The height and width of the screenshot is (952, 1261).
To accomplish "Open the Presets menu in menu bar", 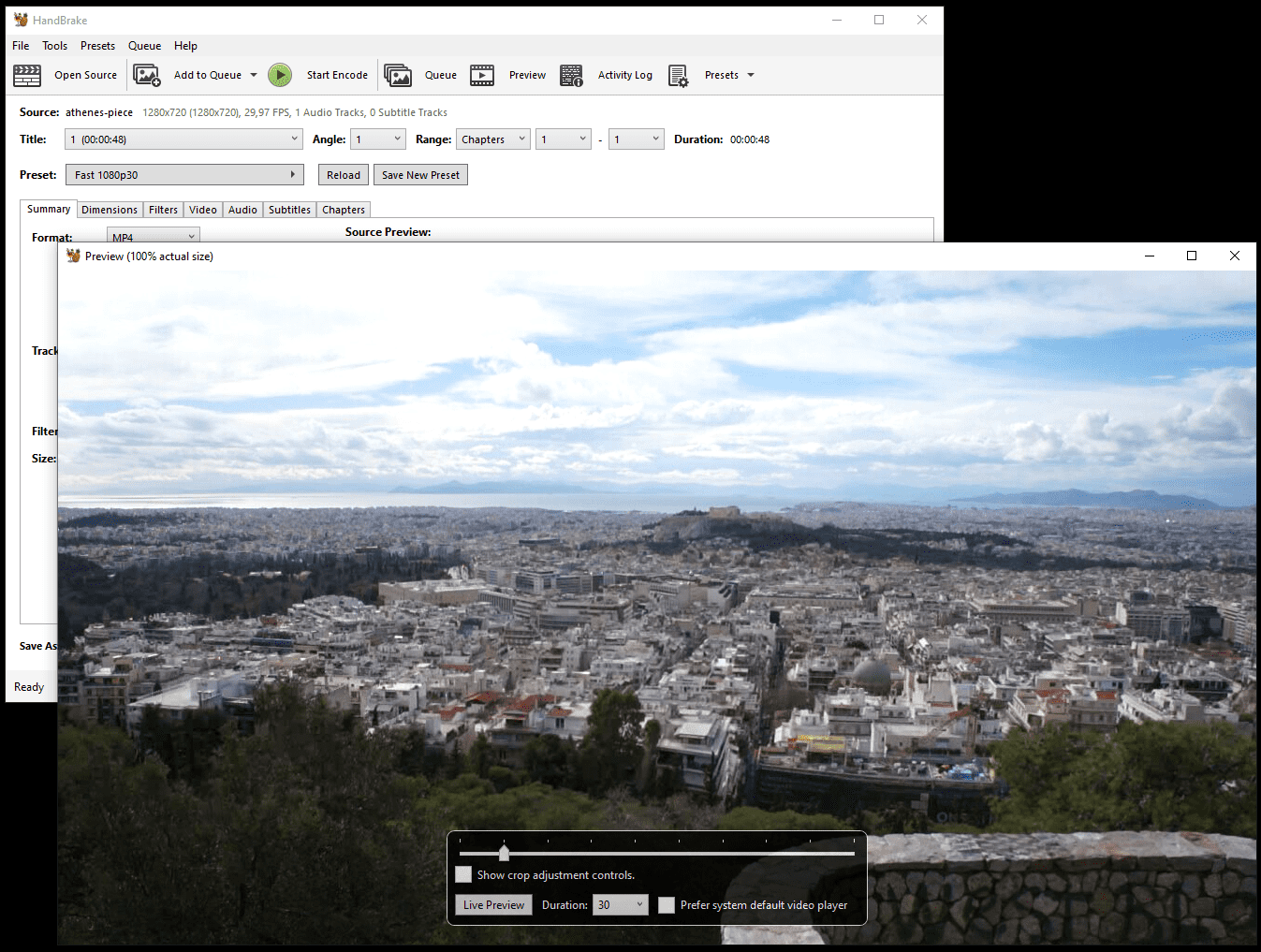I will [x=97, y=46].
